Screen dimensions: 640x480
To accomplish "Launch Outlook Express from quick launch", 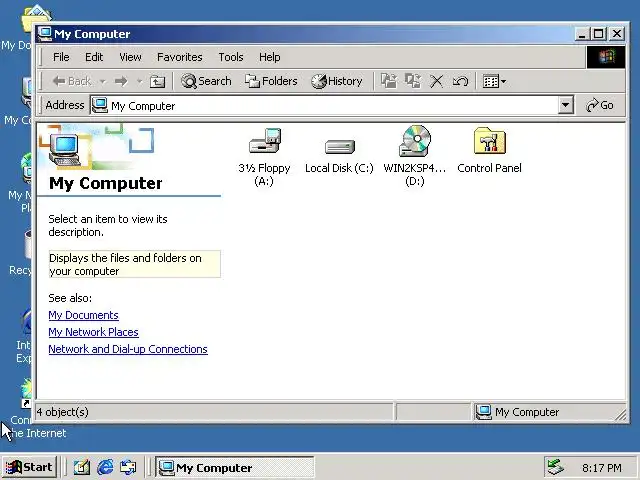I will 128,467.
